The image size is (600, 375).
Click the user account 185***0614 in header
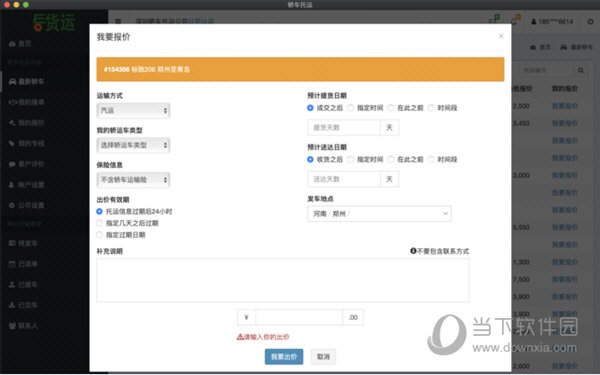coord(552,21)
